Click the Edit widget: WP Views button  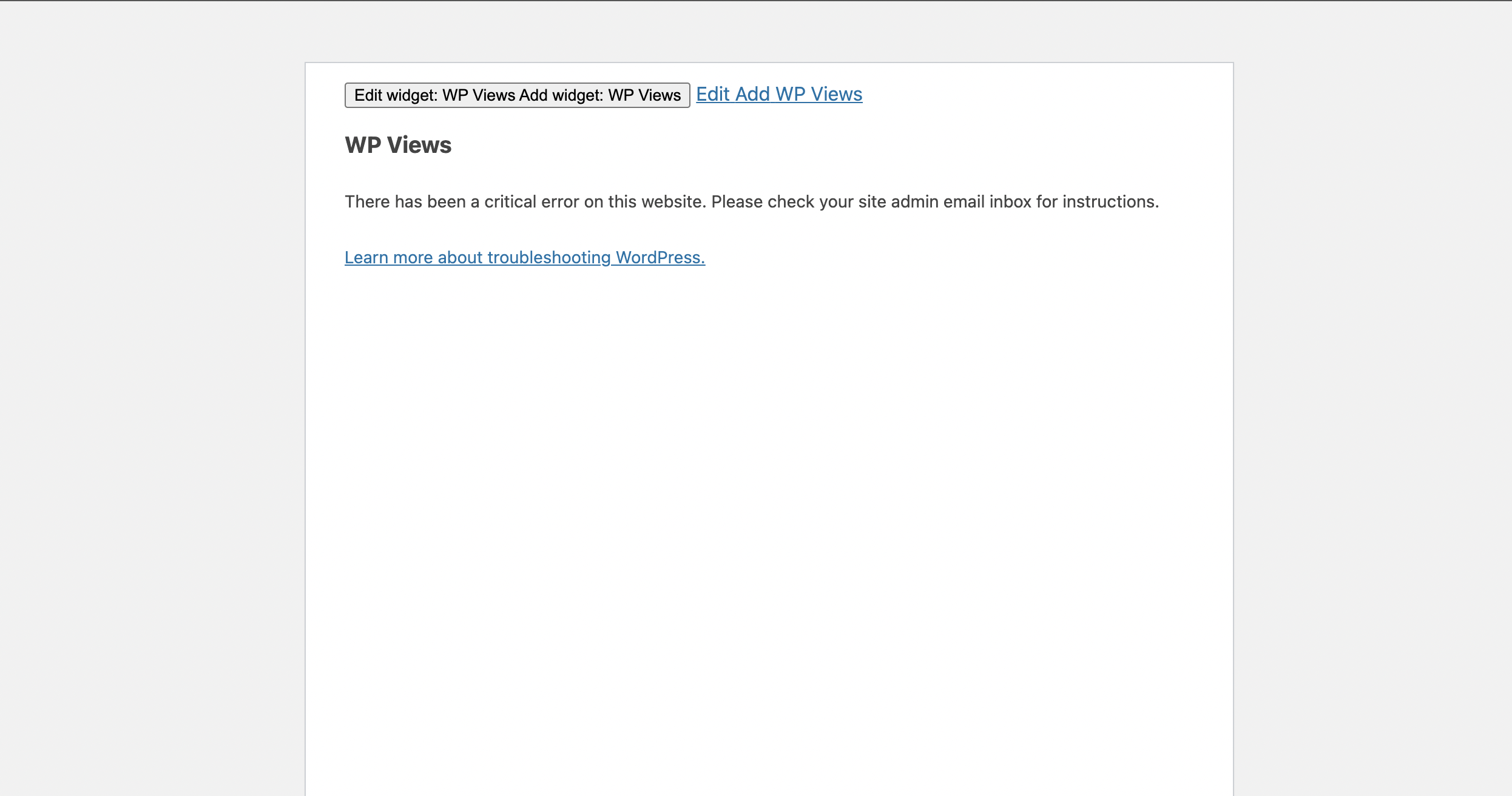click(x=517, y=95)
